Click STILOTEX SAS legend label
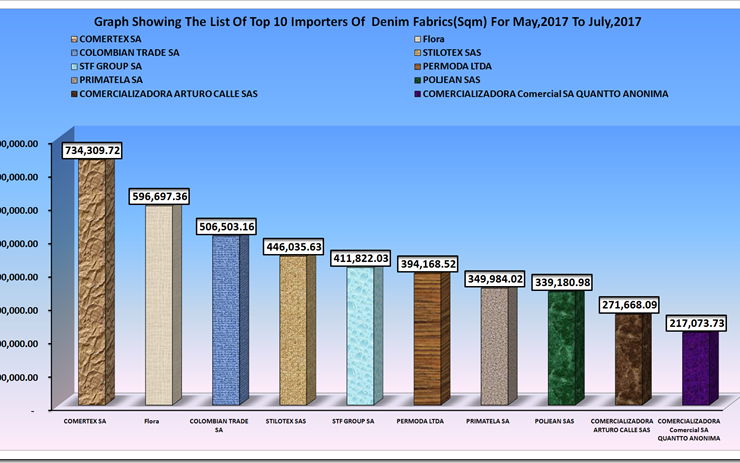The width and height of the screenshot is (740, 463). (x=452, y=53)
